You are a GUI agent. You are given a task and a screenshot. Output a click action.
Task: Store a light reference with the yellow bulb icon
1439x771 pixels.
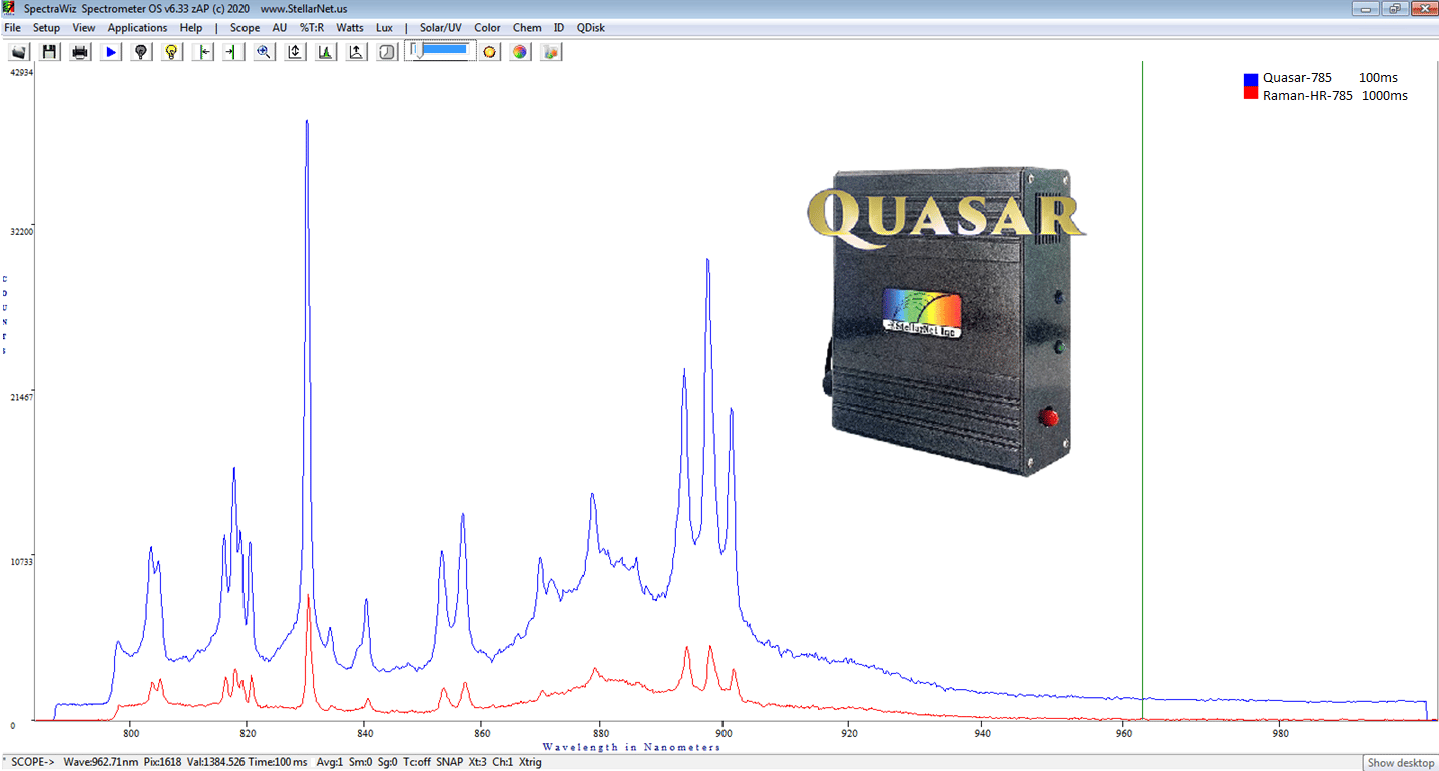tap(171, 51)
